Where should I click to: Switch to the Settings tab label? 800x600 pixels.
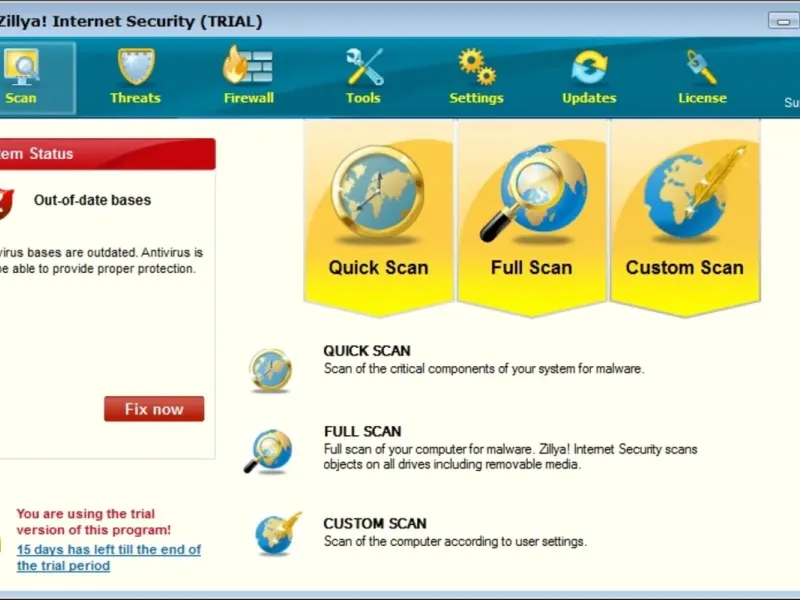[x=477, y=97]
